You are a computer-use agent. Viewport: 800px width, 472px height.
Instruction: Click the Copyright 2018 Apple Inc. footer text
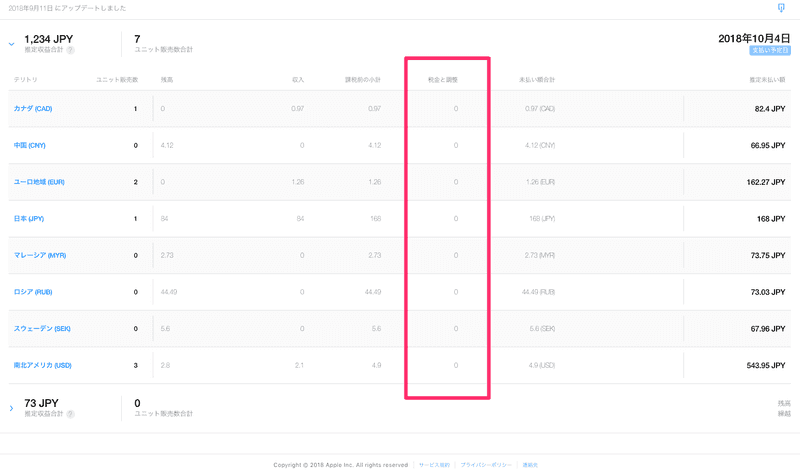pos(340,465)
